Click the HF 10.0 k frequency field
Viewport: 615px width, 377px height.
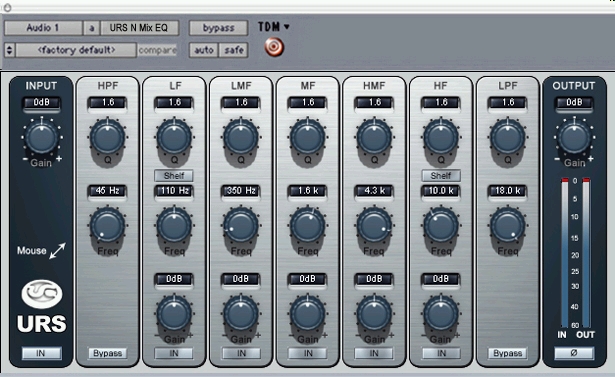[x=441, y=191]
